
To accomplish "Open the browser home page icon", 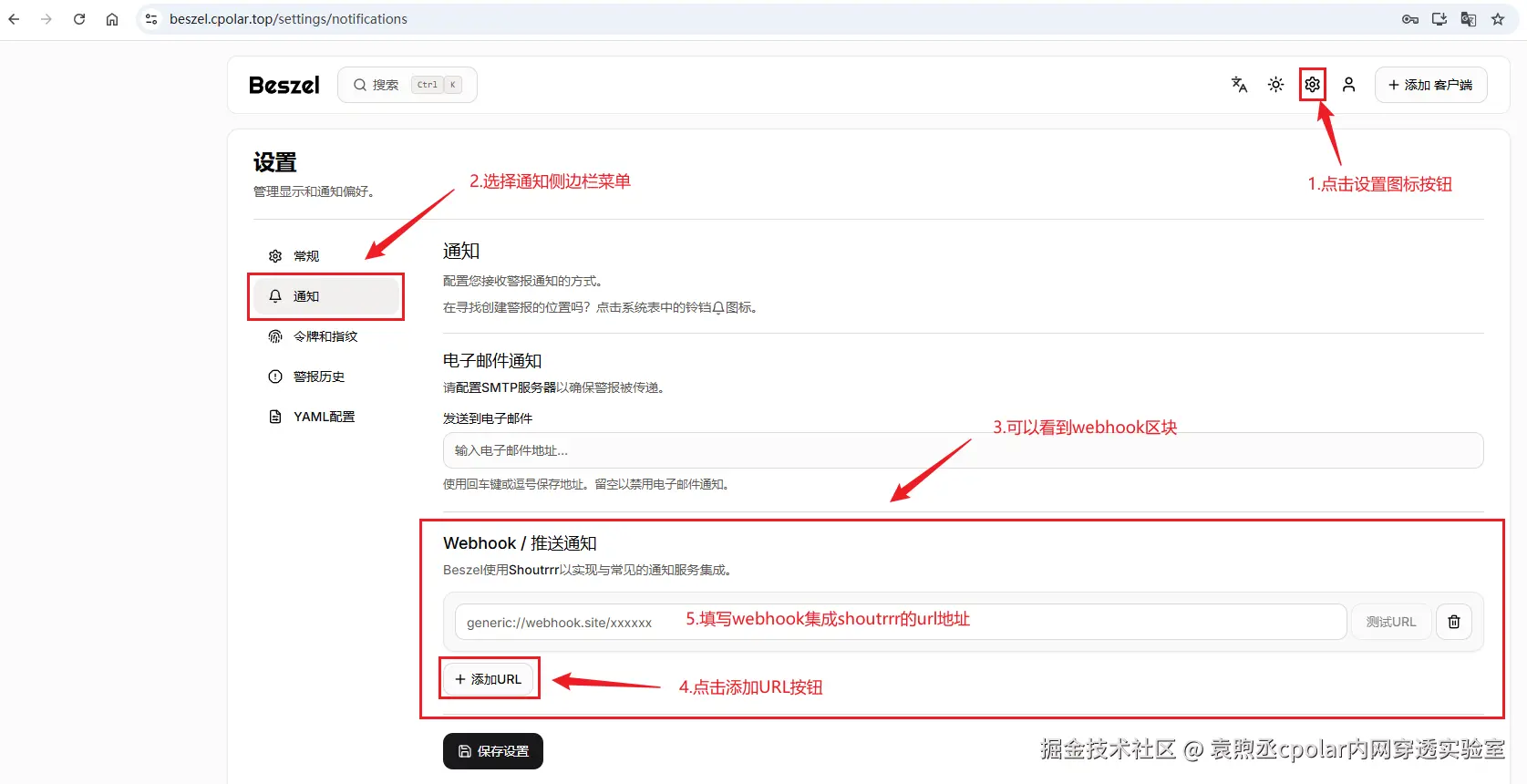I will (x=112, y=19).
